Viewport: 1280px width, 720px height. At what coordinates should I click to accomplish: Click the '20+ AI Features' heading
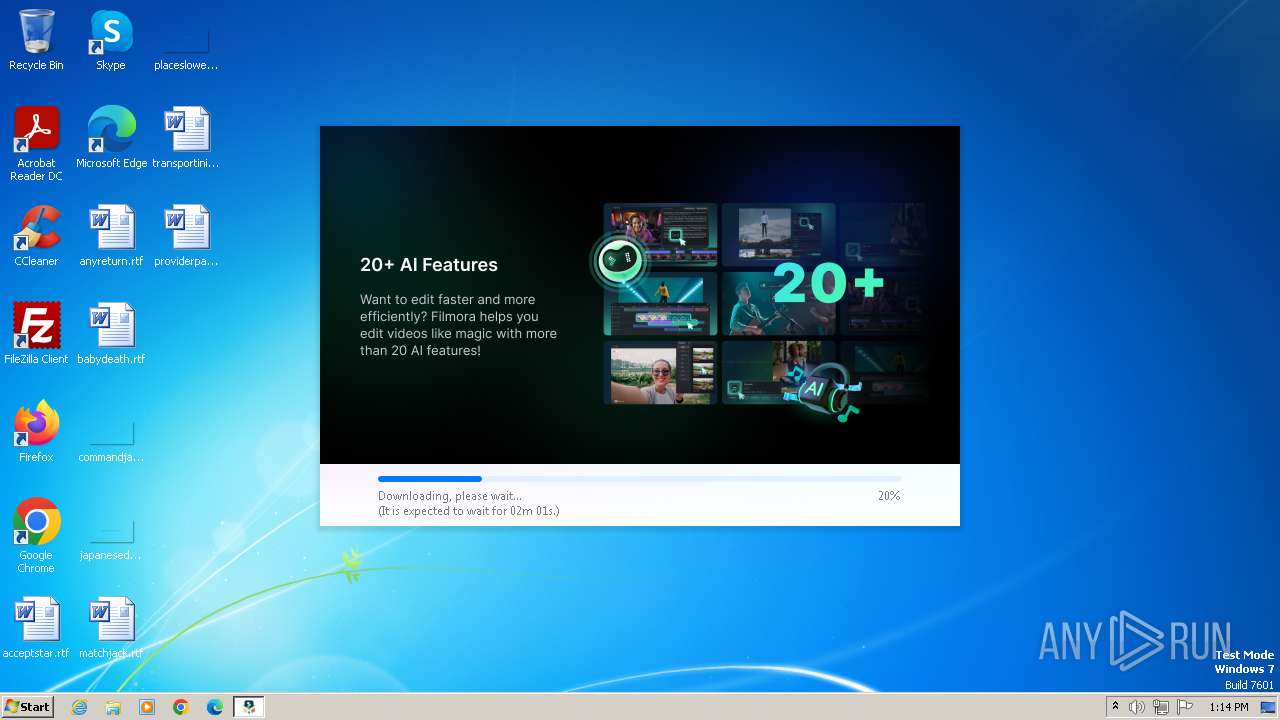pyautogui.click(x=429, y=265)
